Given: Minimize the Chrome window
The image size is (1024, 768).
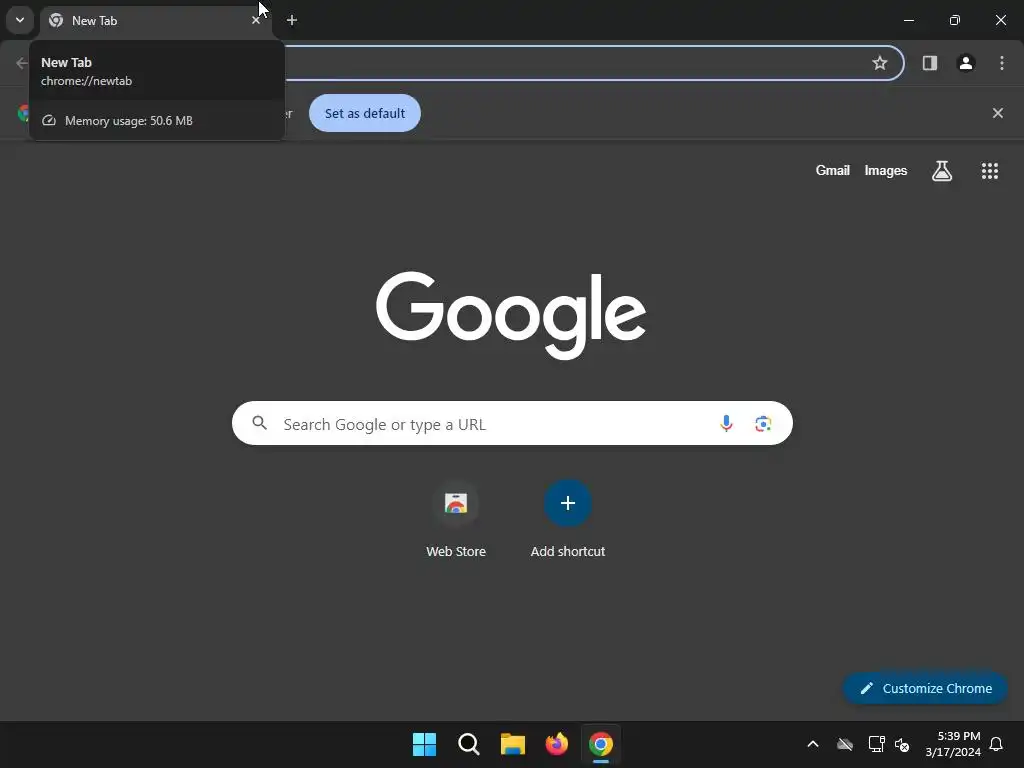Looking at the screenshot, I should pos(908,20).
